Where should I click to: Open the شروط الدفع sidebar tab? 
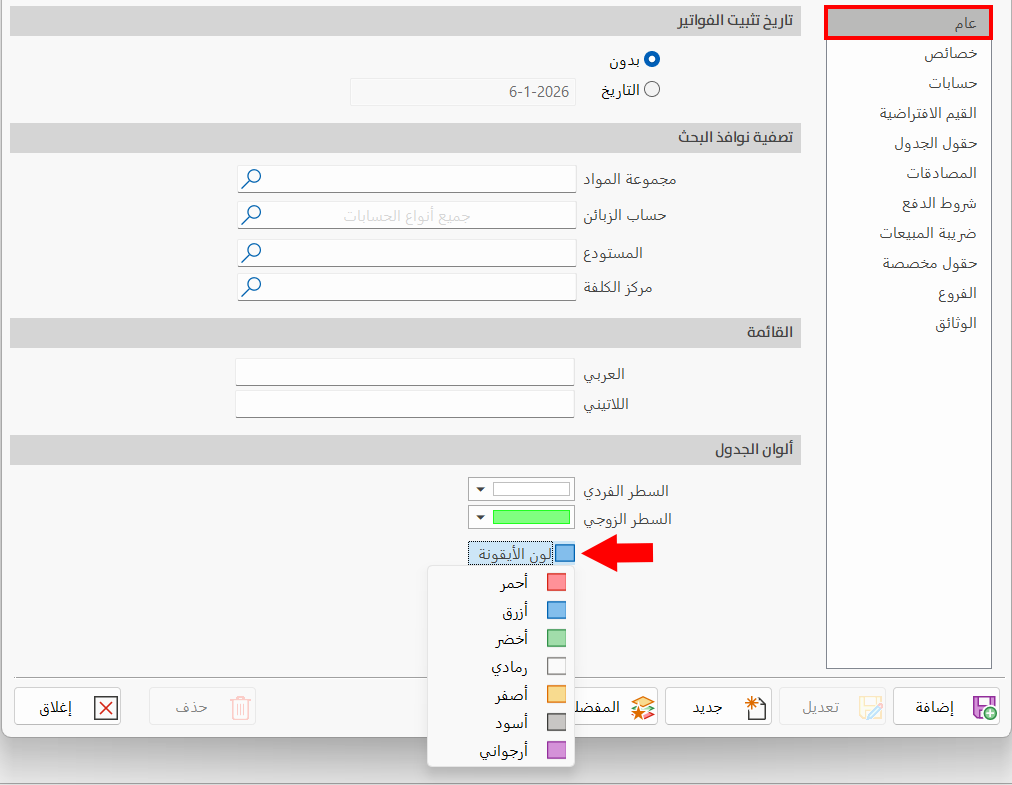(909, 203)
